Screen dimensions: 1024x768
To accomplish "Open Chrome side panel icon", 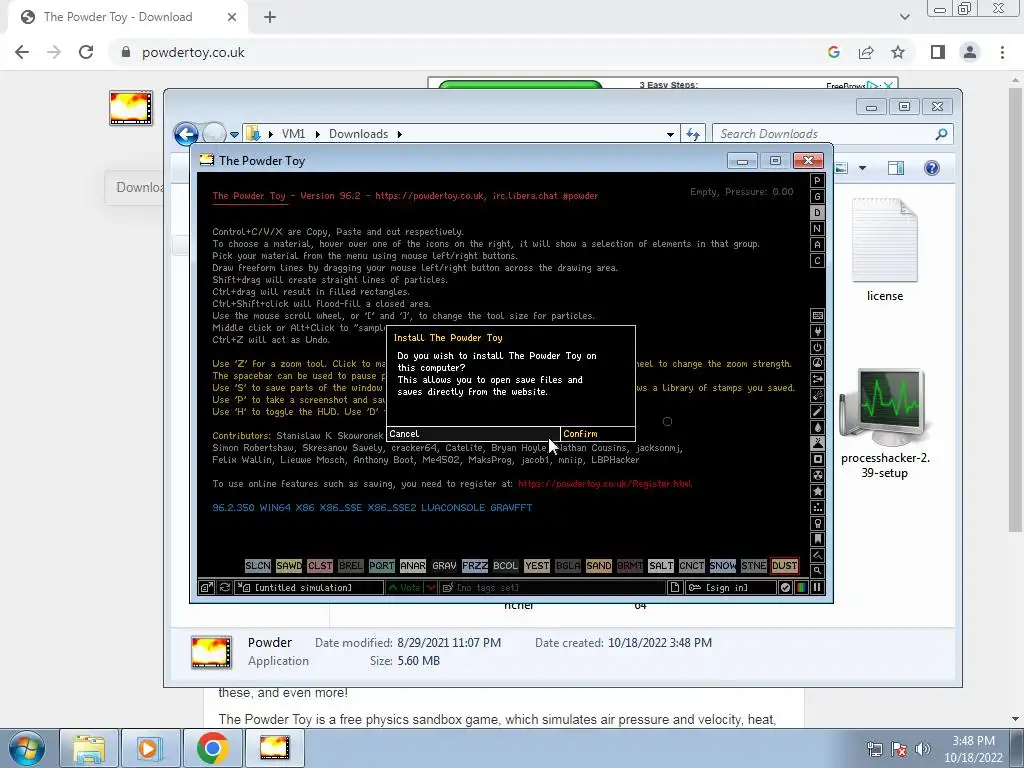I will click(938, 52).
